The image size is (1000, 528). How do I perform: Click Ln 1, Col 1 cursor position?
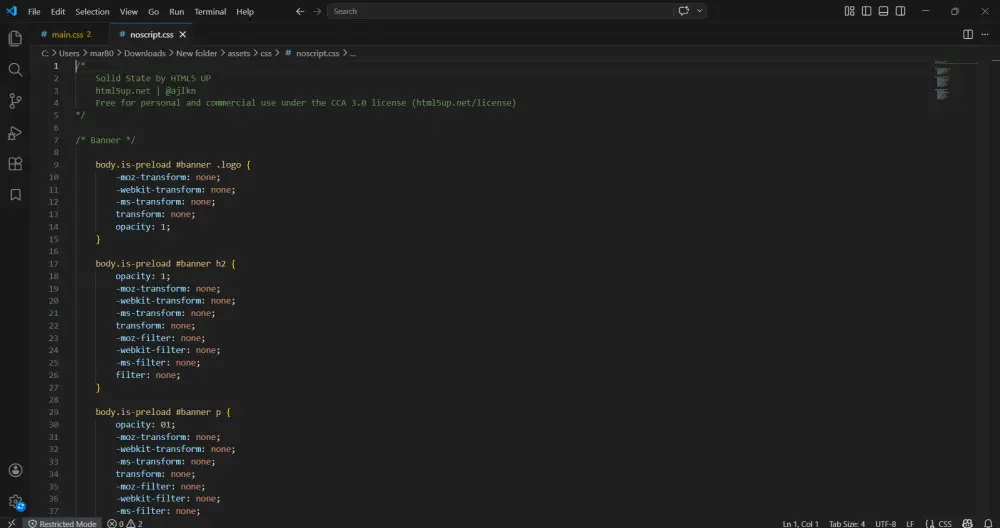coord(800,524)
